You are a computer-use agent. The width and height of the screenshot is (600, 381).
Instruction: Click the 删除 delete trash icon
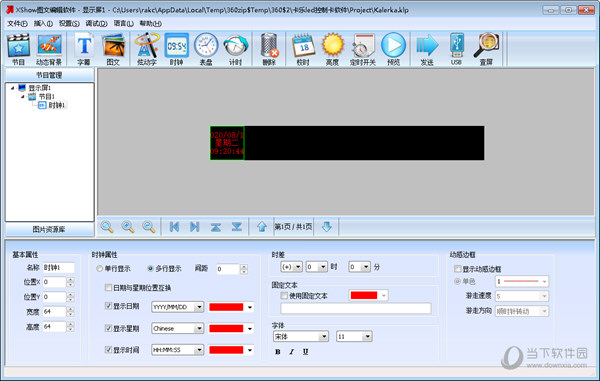pos(269,49)
